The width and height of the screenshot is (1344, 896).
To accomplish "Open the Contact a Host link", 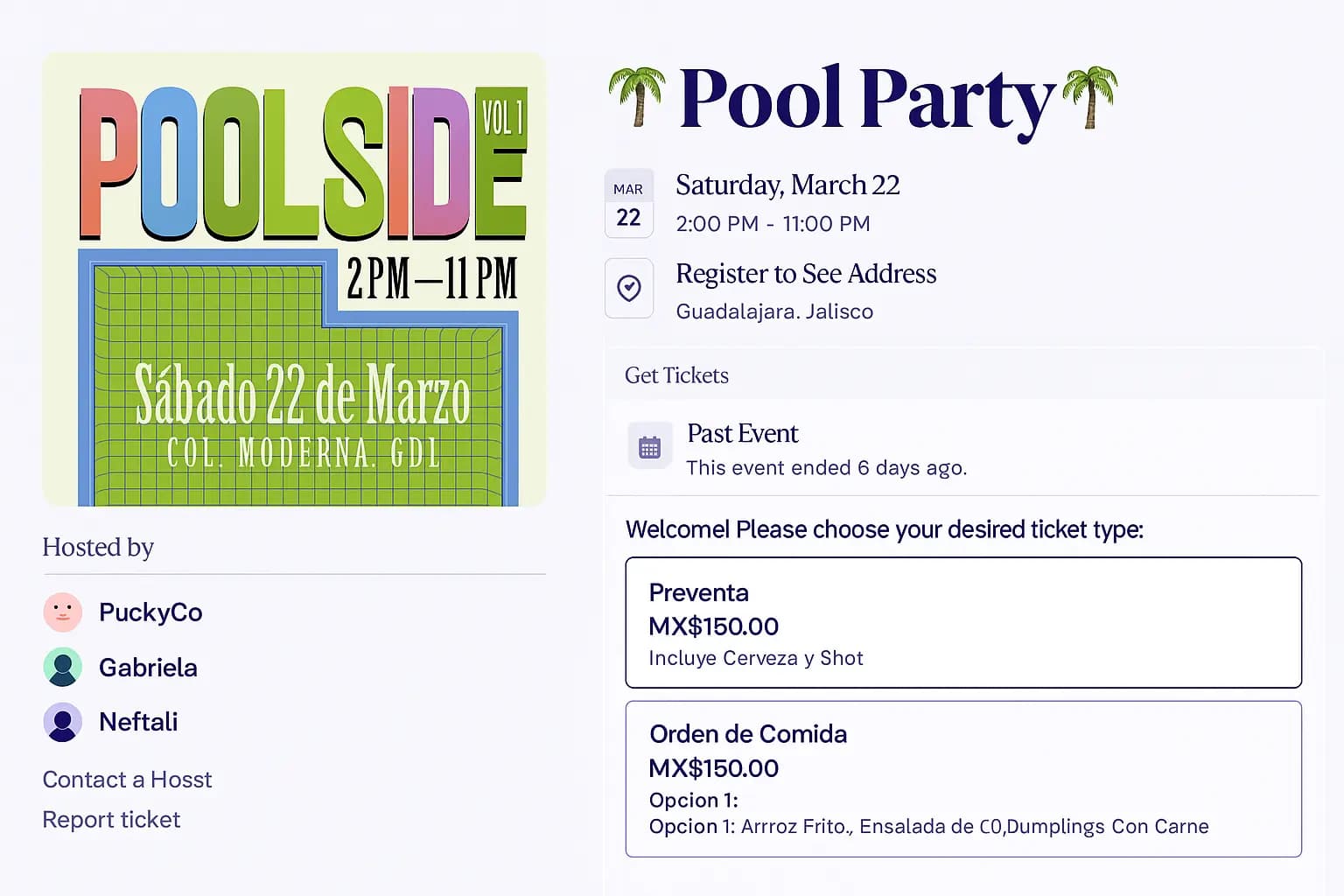I will (128, 780).
